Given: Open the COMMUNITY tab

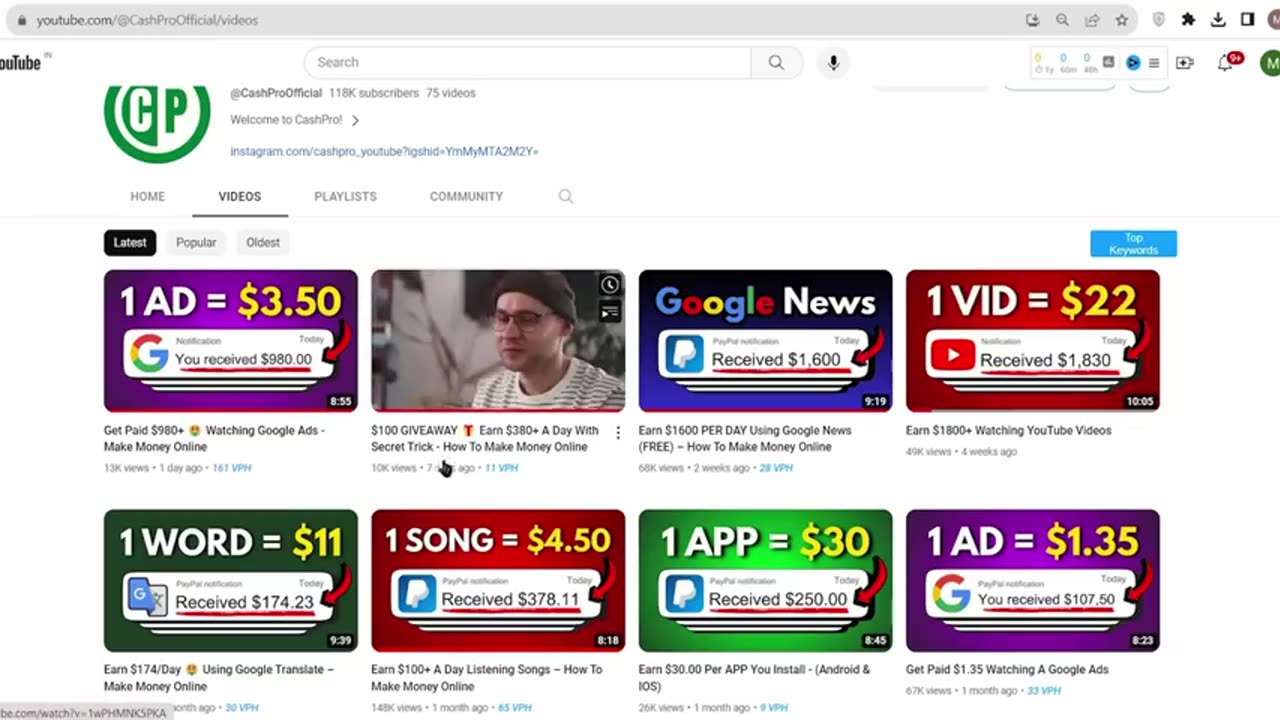Looking at the screenshot, I should 466,196.
